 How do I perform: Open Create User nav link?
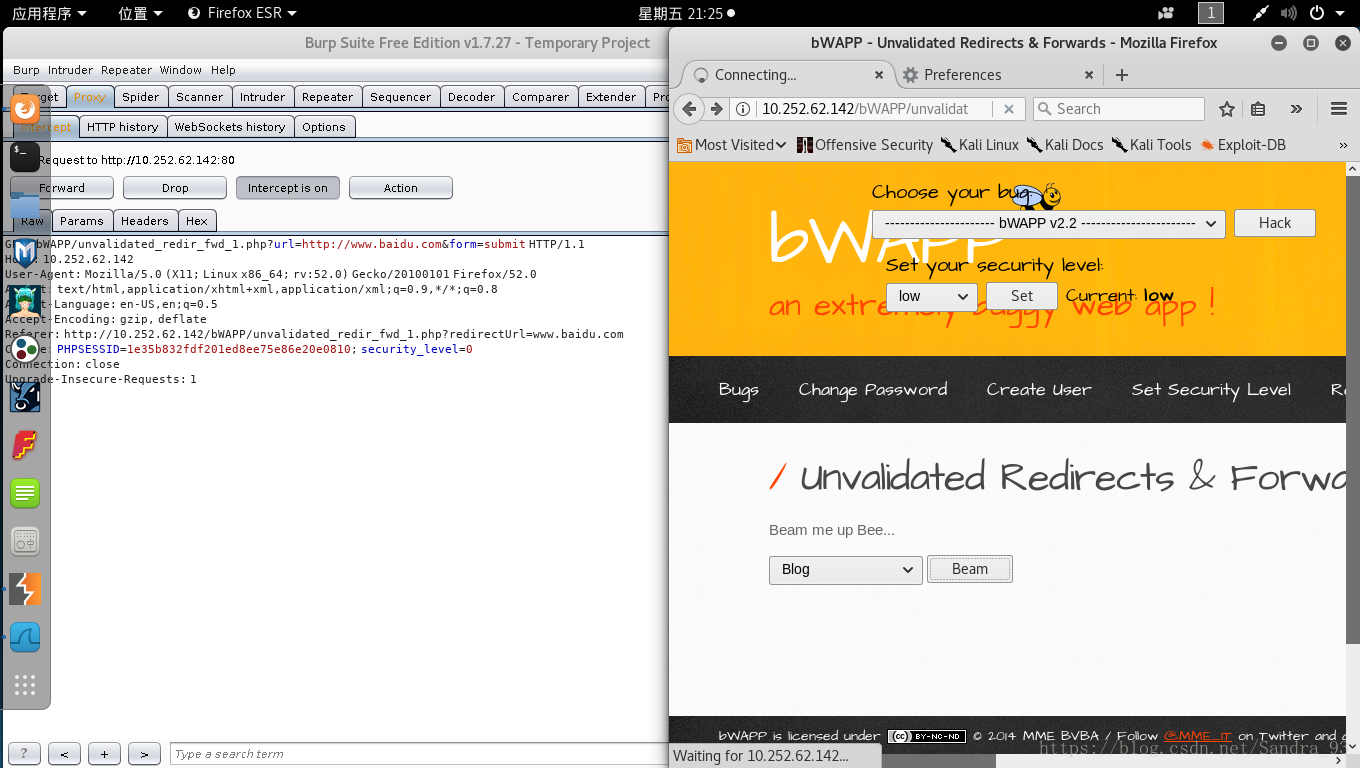coord(1039,390)
